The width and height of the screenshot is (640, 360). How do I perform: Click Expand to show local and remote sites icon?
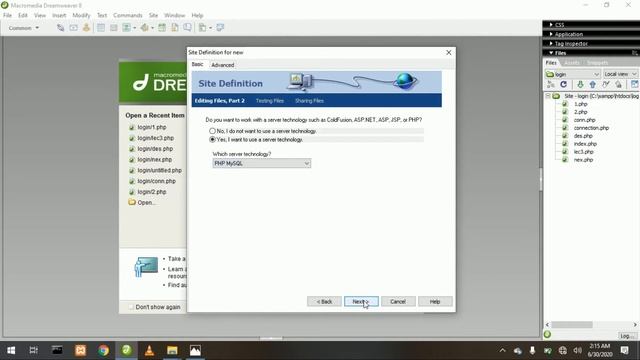(634, 84)
